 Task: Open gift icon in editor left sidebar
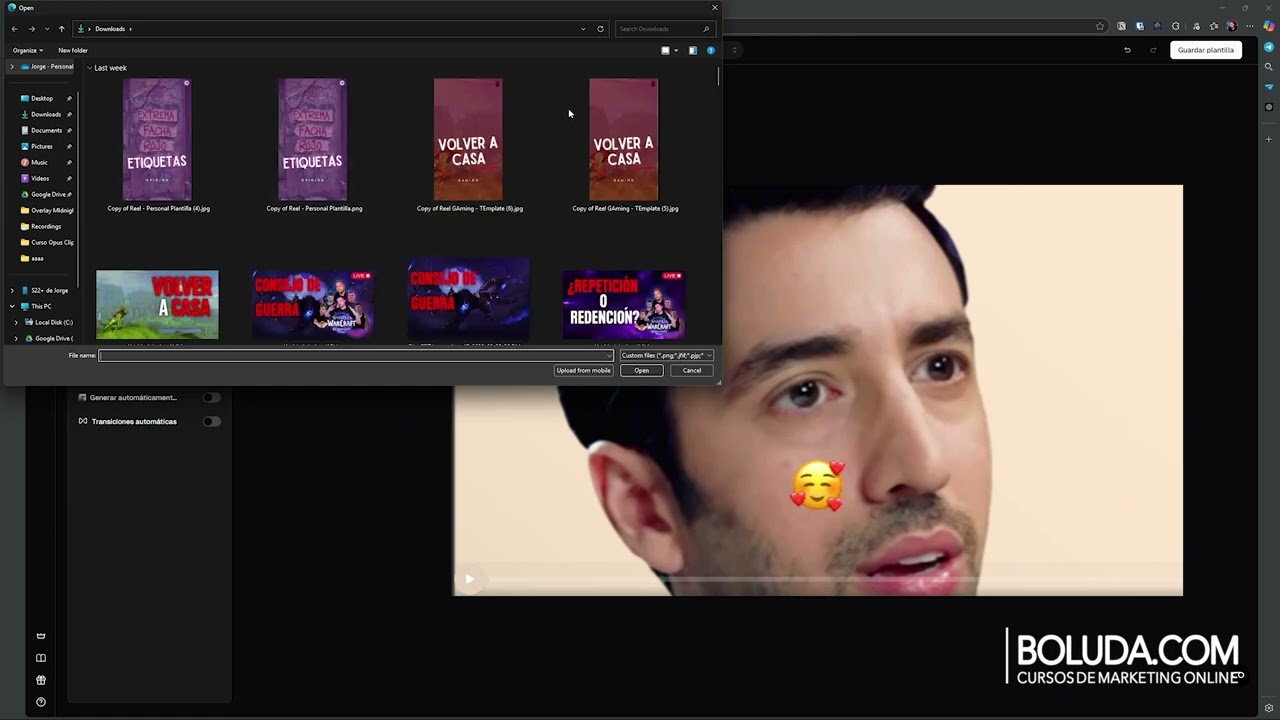pyautogui.click(x=41, y=680)
